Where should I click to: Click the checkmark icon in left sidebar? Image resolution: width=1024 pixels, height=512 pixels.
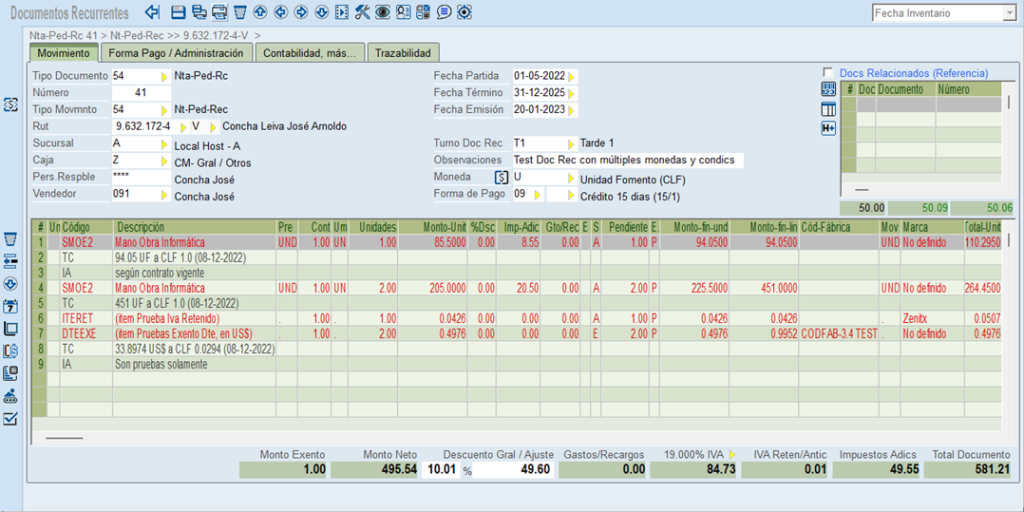click(x=11, y=418)
